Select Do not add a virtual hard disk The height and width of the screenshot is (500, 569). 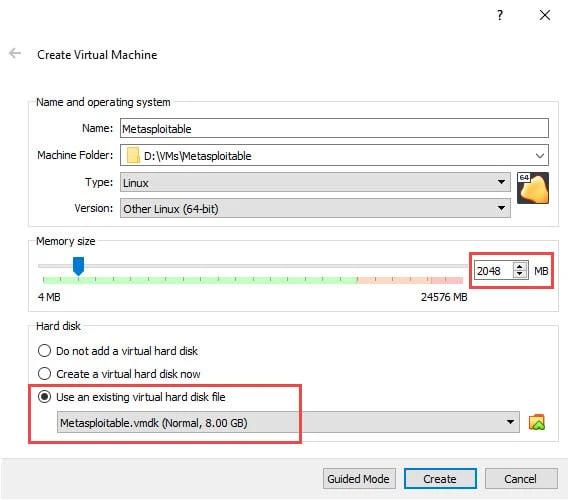click(x=118, y=351)
